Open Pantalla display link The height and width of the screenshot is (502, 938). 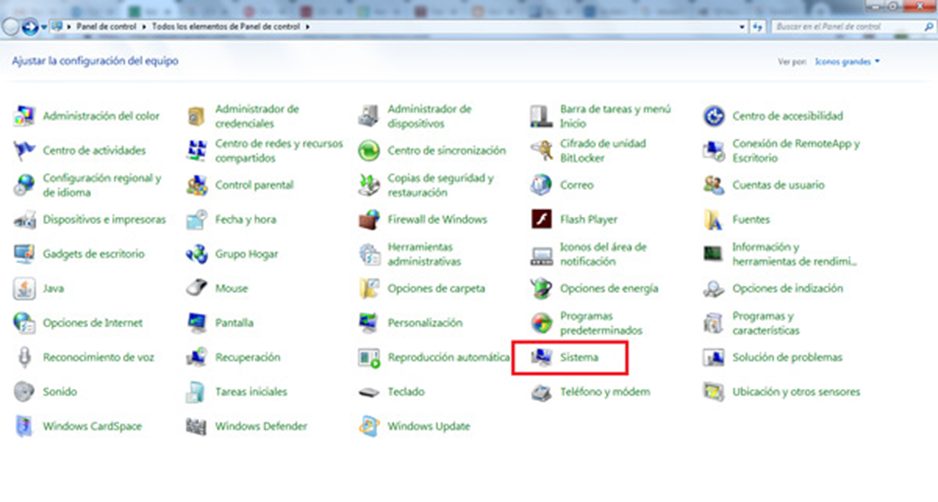(x=234, y=323)
